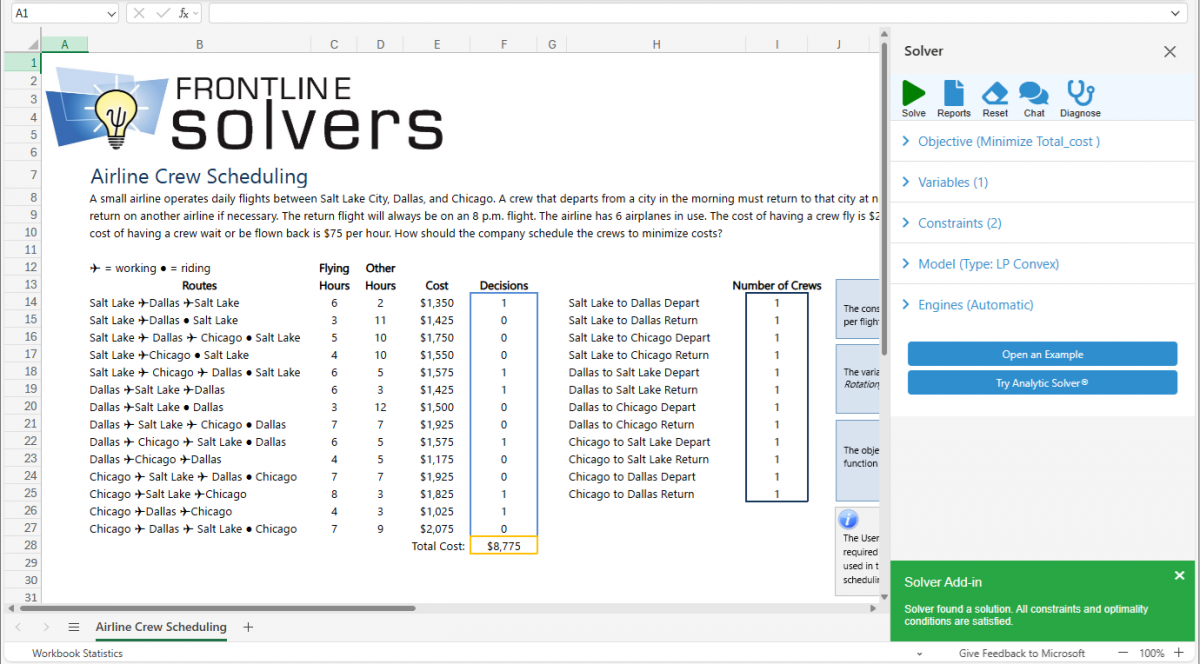Viewport: 1200px width, 664px height.
Task: Click the formula bar insert function icon
Action: [x=184, y=14]
